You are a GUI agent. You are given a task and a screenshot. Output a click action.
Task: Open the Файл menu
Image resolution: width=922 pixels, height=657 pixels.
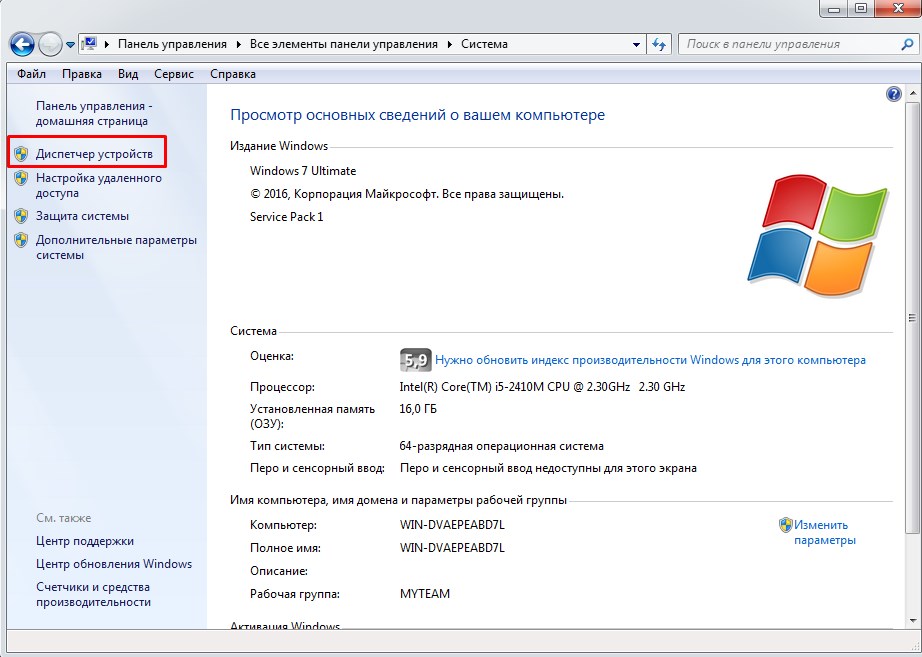pos(31,74)
